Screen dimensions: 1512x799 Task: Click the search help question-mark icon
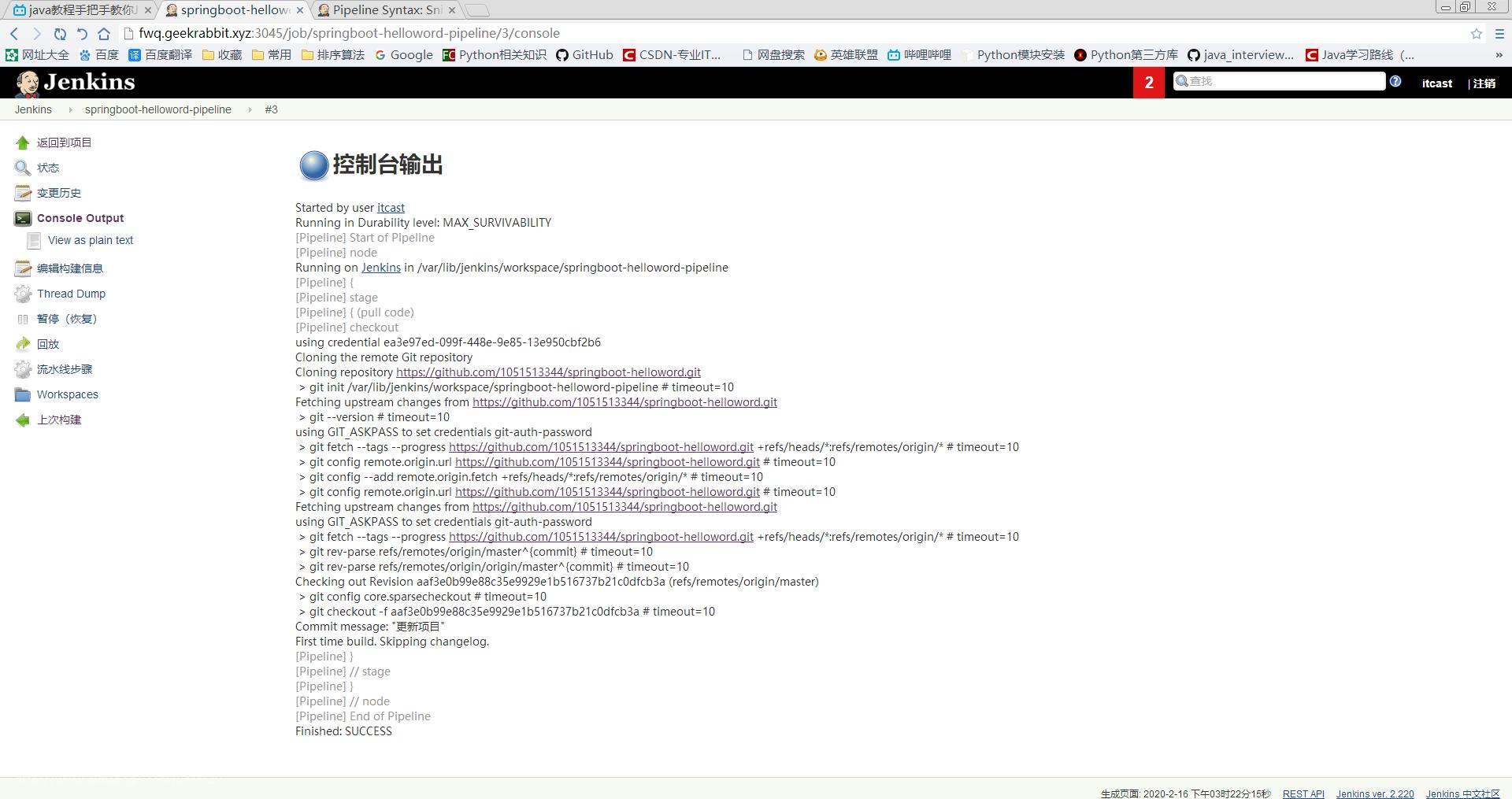(x=1395, y=81)
